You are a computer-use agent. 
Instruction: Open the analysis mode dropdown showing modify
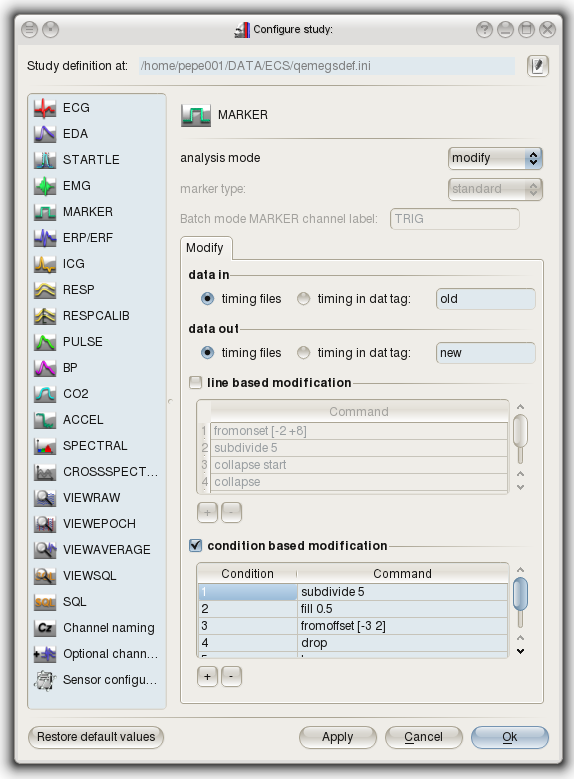click(495, 158)
